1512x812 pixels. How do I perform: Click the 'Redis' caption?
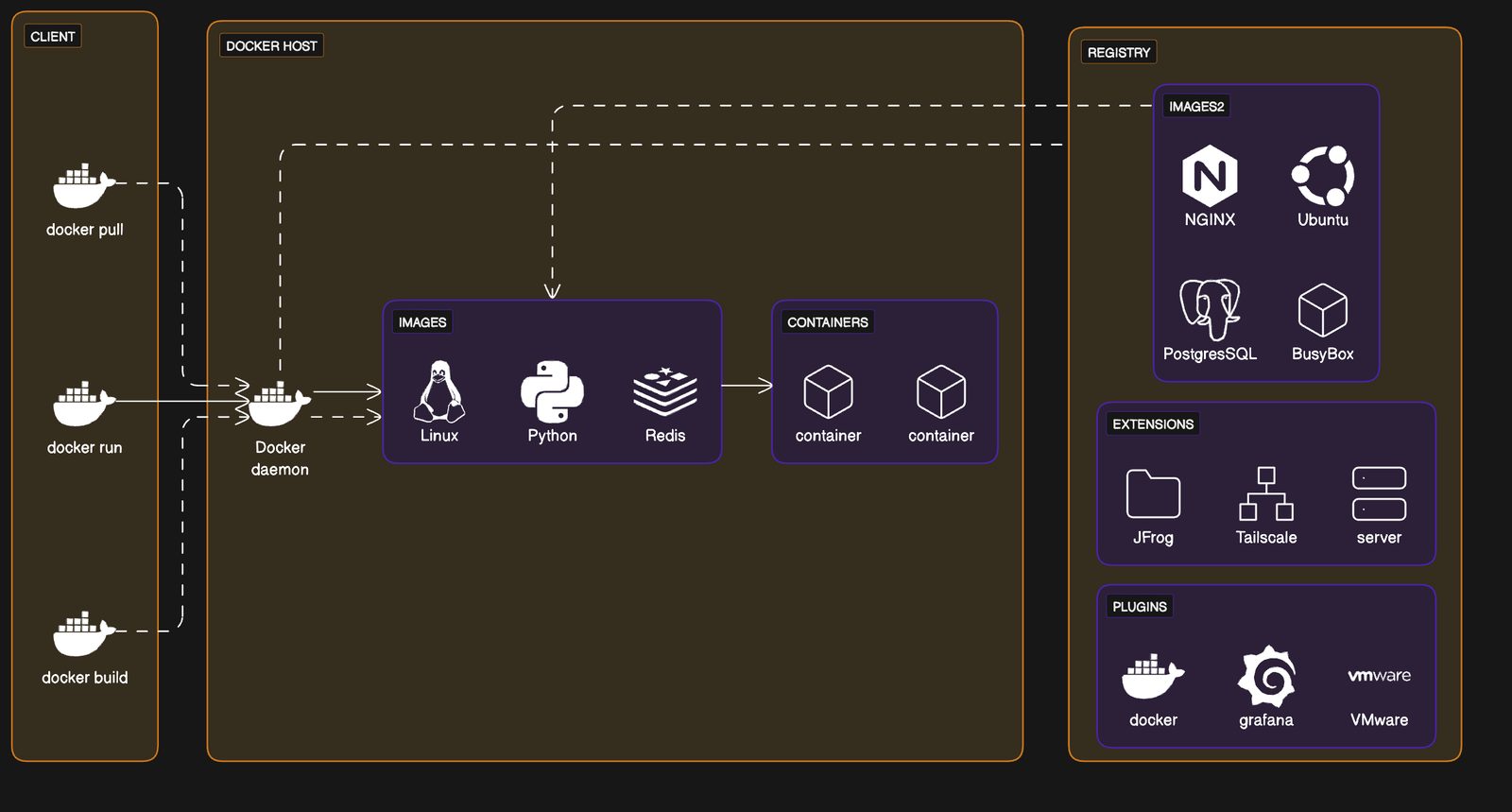tap(665, 436)
